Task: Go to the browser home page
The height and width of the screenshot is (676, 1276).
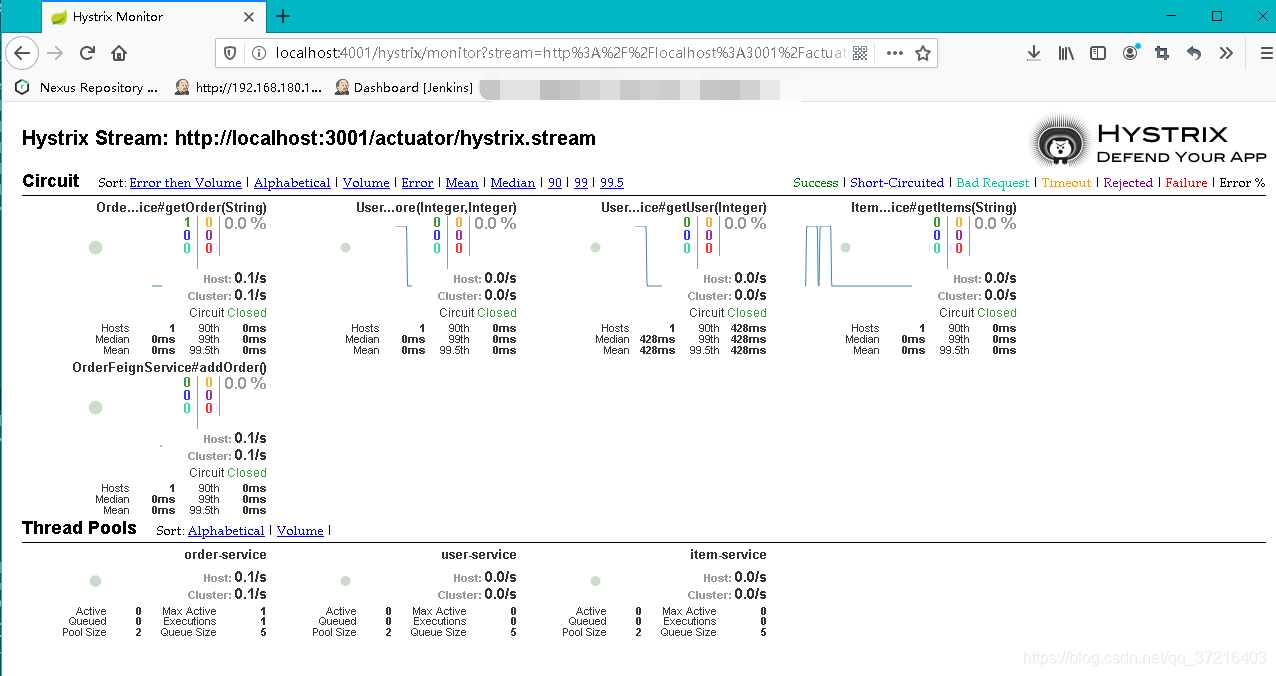Action: [119, 53]
